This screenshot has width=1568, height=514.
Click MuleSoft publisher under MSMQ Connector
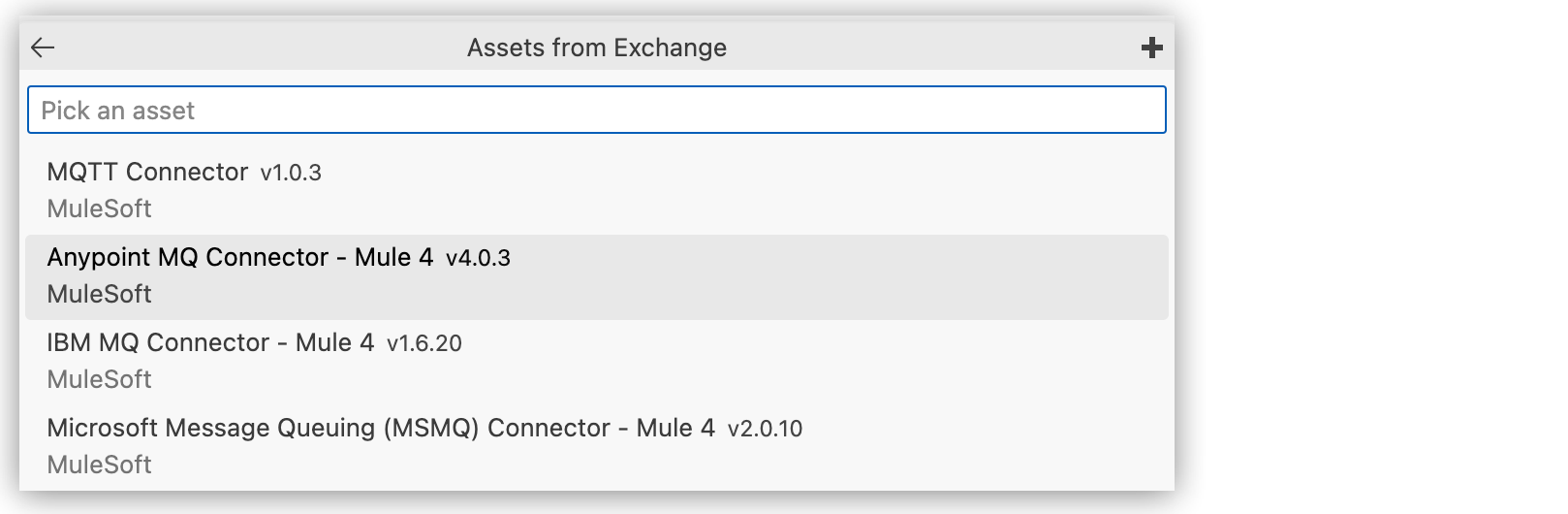[x=99, y=465]
